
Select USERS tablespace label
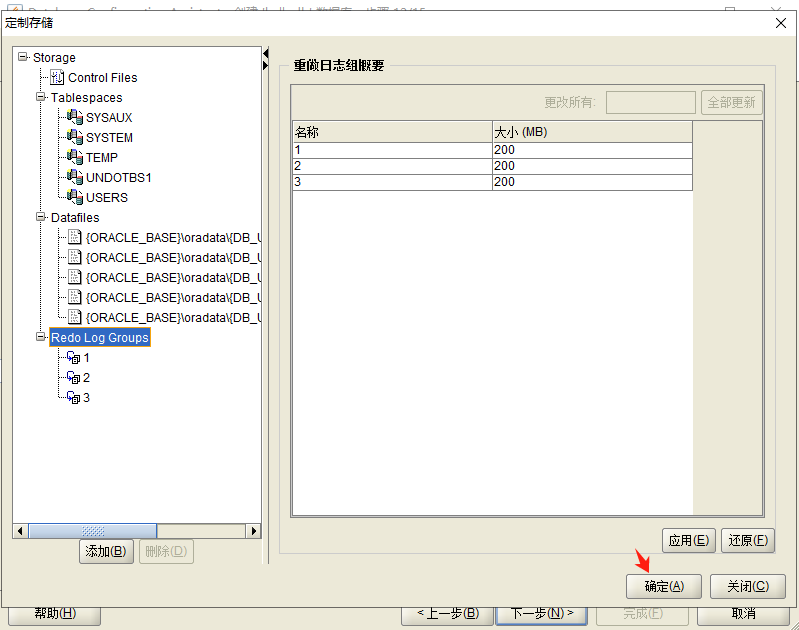pos(106,197)
